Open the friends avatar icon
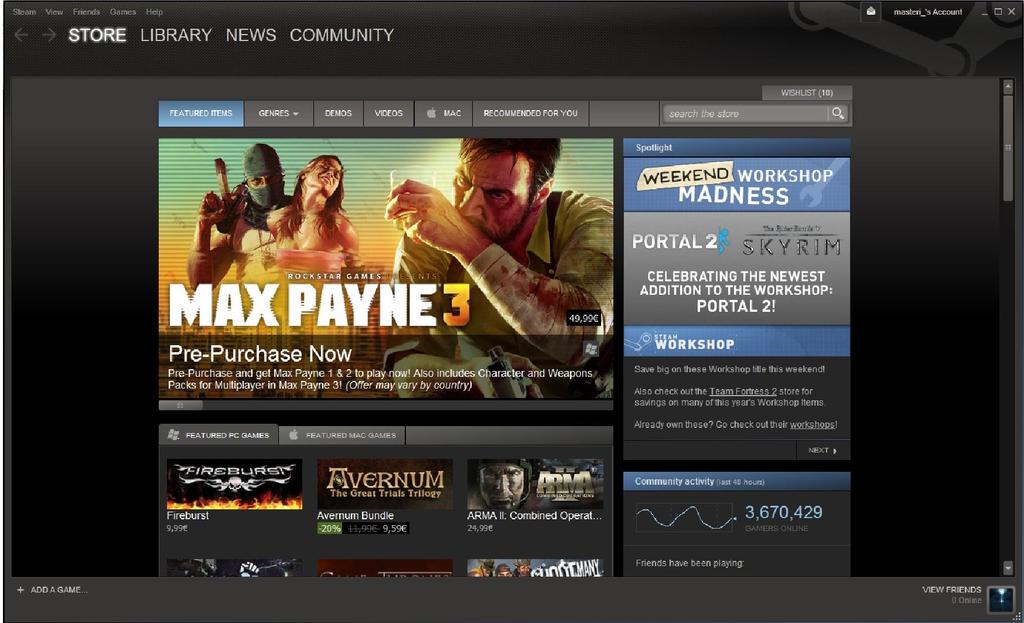Viewport: 1024px width, 623px height. pyautogui.click(x=1000, y=598)
